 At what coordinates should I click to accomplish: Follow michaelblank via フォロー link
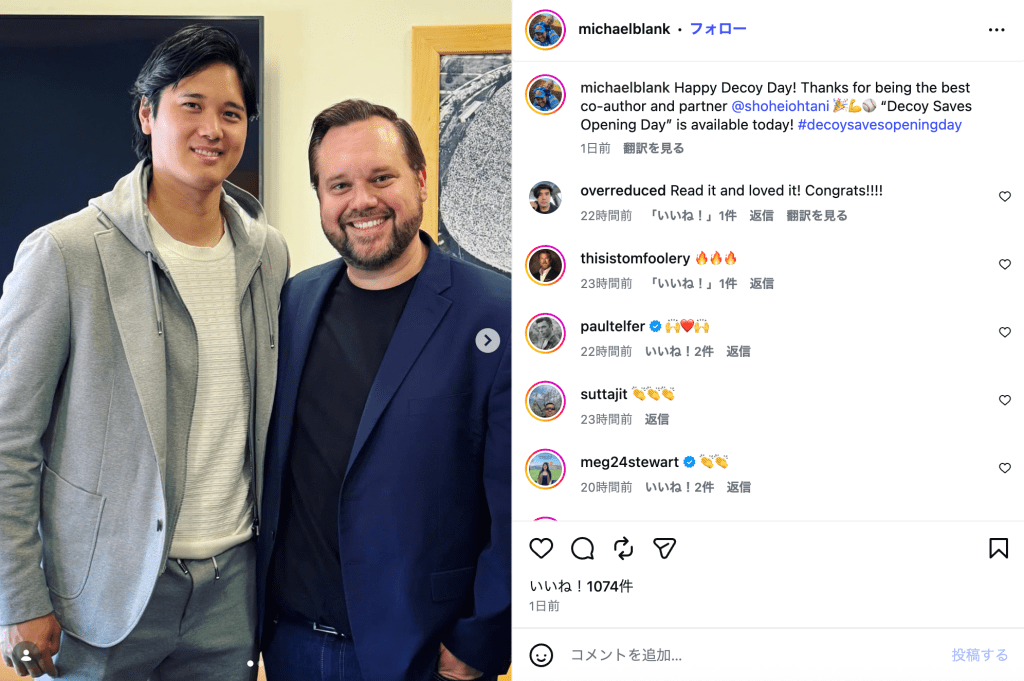(x=718, y=29)
